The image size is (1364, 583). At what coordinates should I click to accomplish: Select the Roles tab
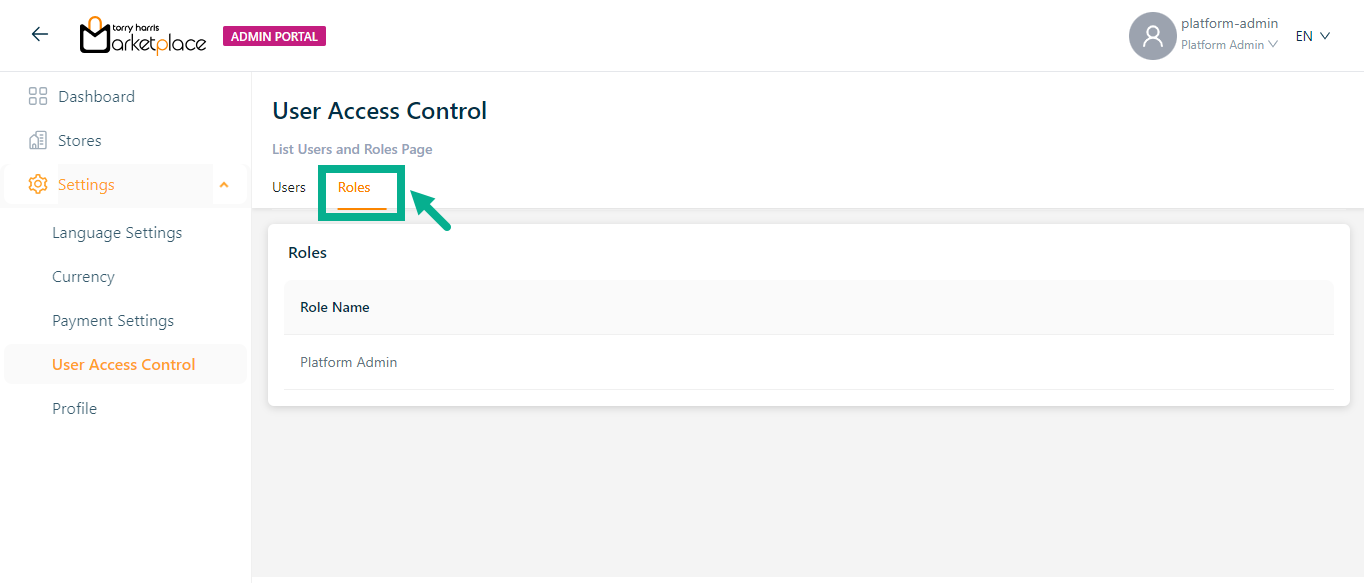[x=354, y=188]
